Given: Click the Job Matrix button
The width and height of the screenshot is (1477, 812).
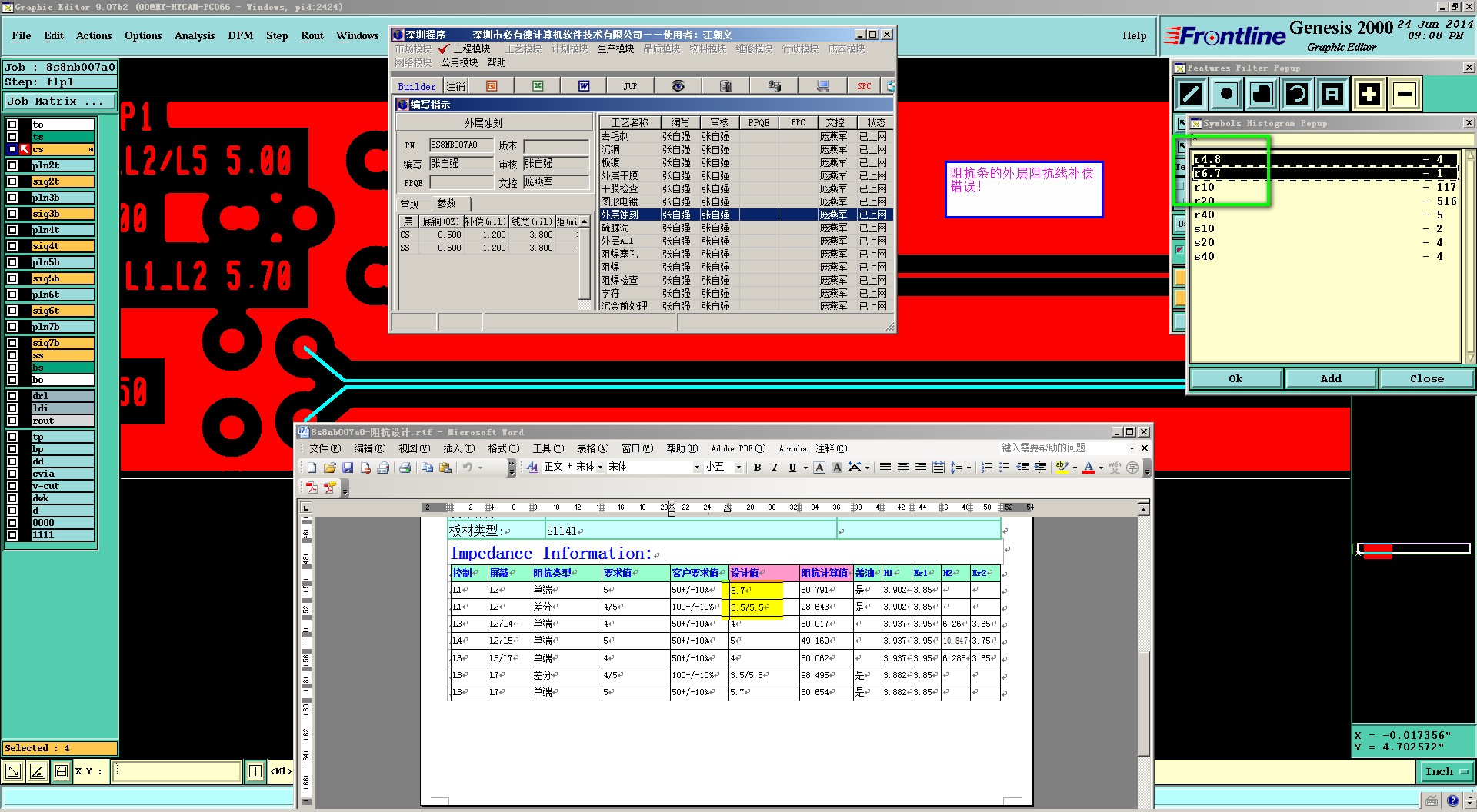Looking at the screenshot, I should click(x=59, y=101).
